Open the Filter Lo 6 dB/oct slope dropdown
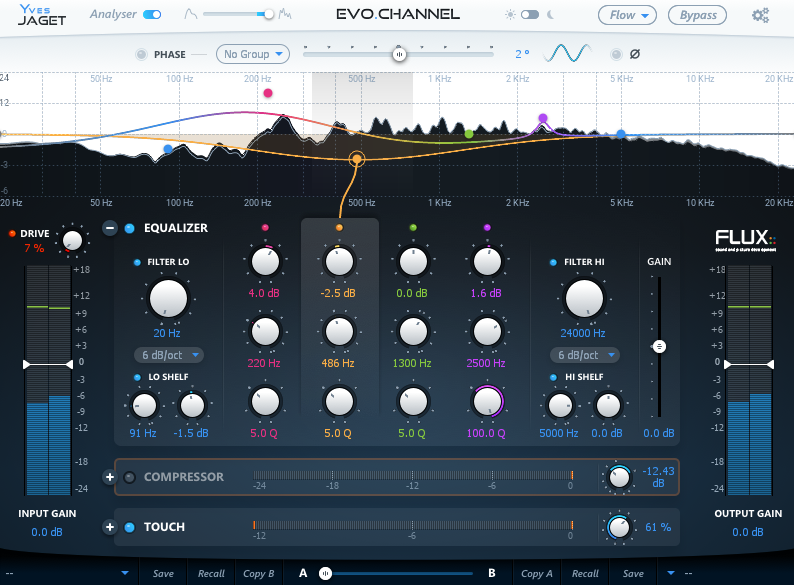 click(x=169, y=355)
